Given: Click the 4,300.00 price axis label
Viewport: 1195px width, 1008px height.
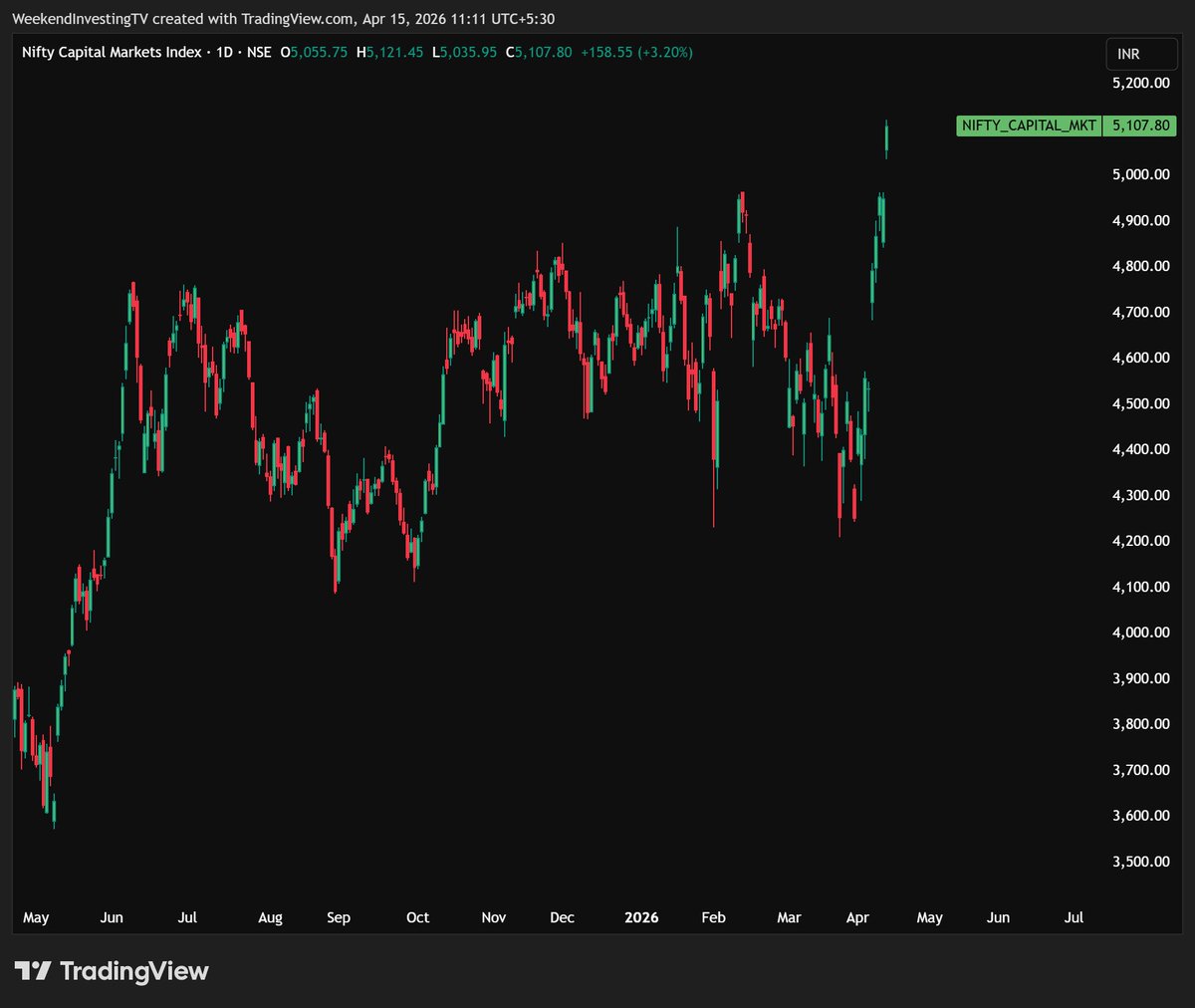Looking at the screenshot, I should click(x=1141, y=495).
